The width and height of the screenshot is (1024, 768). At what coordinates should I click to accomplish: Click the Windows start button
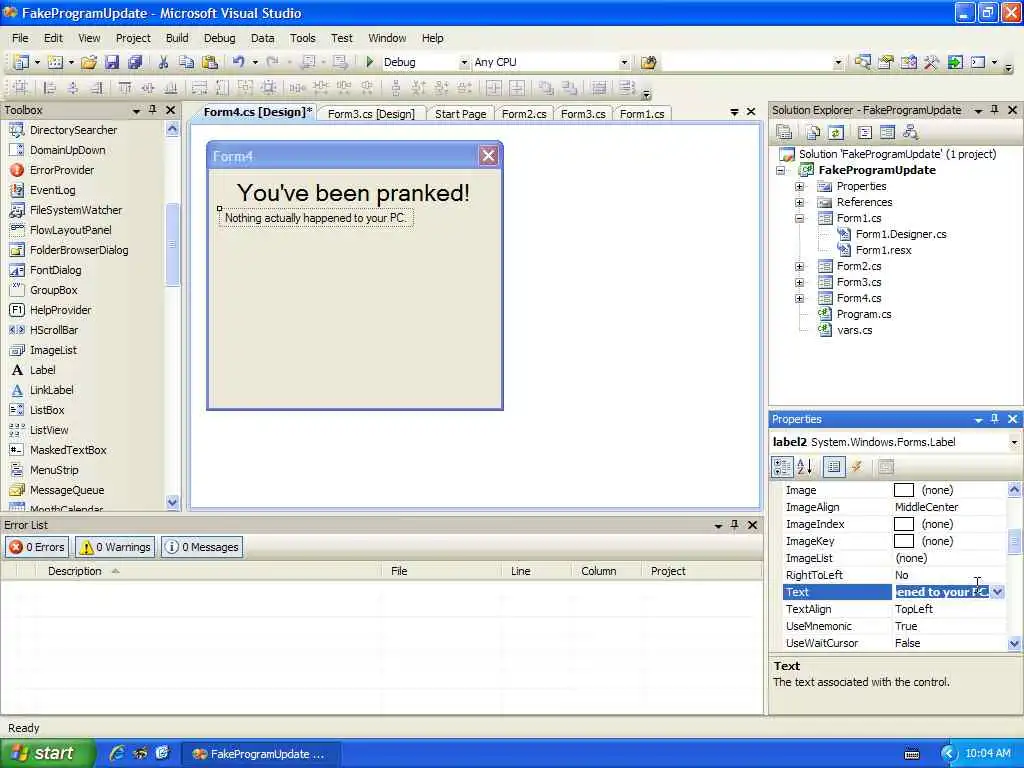pyautogui.click(x=46, y=753)
